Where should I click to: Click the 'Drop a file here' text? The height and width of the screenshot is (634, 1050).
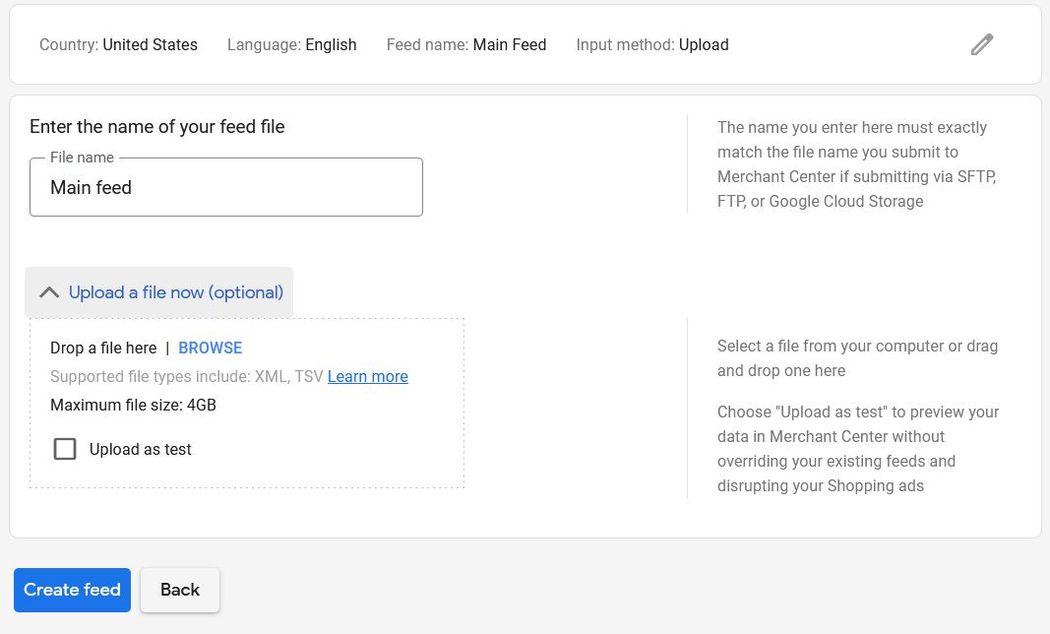(x=103, y=348)
